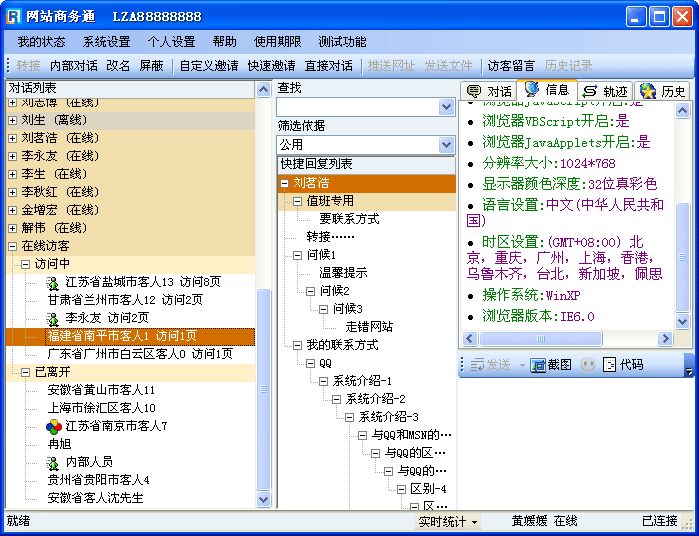Screen dimensions: 699x536
Task: Open the 查找 search combo box arrow
Action: point(446,107)
